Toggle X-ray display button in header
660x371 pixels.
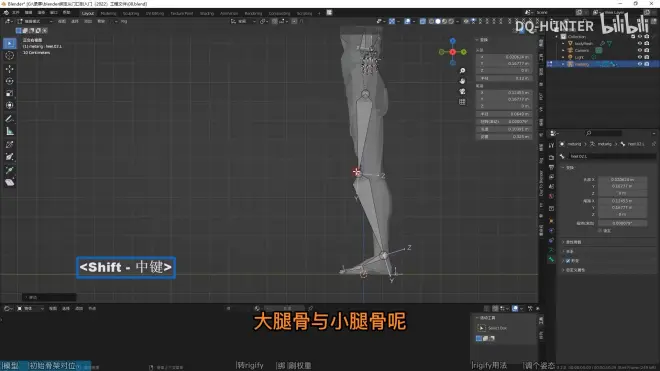423,21
